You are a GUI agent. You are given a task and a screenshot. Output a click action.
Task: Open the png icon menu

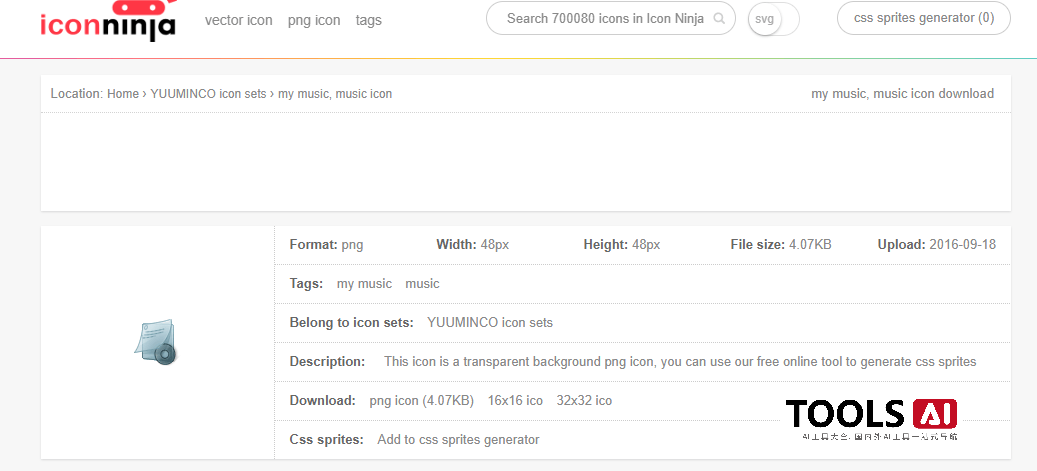point(314,20)
